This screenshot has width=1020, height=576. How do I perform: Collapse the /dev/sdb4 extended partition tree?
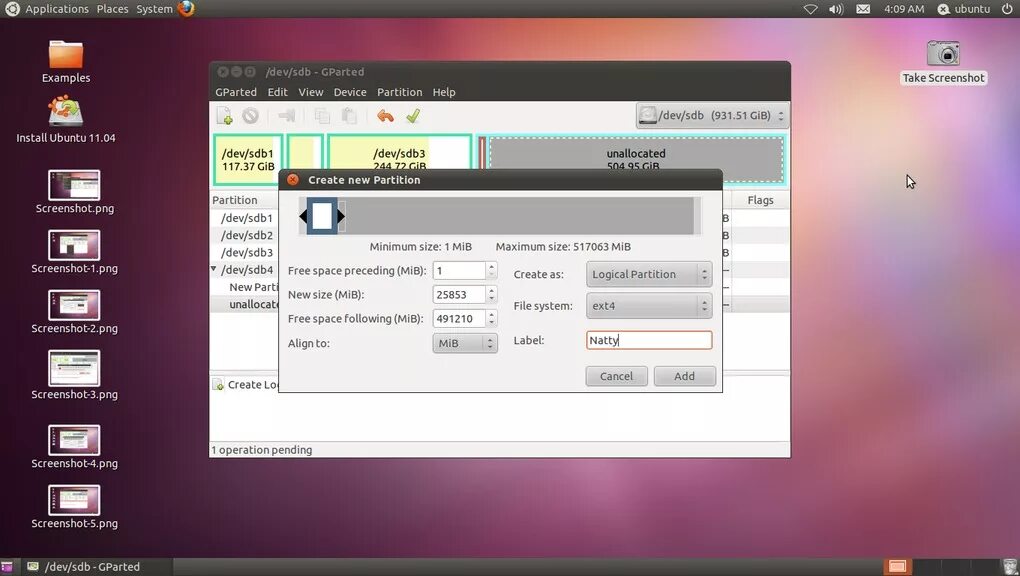pos(214,269)
